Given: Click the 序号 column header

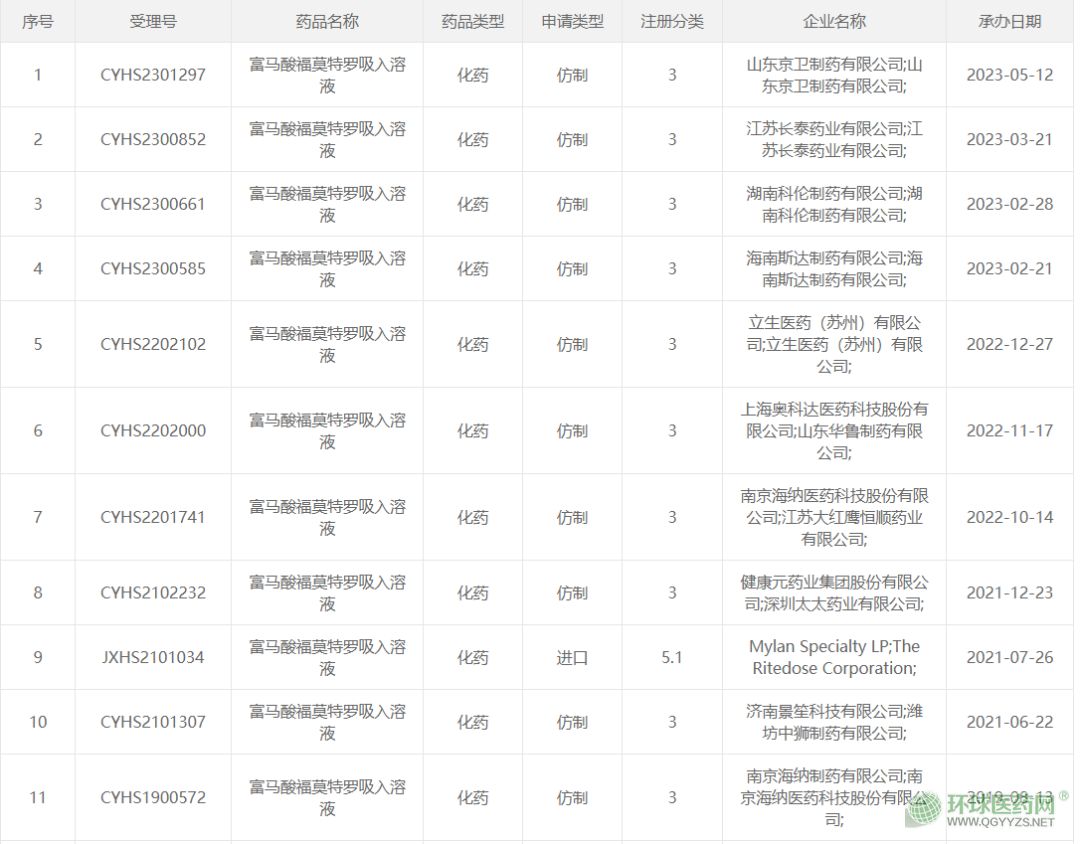Looking at the screenshot, I should 38,21.
